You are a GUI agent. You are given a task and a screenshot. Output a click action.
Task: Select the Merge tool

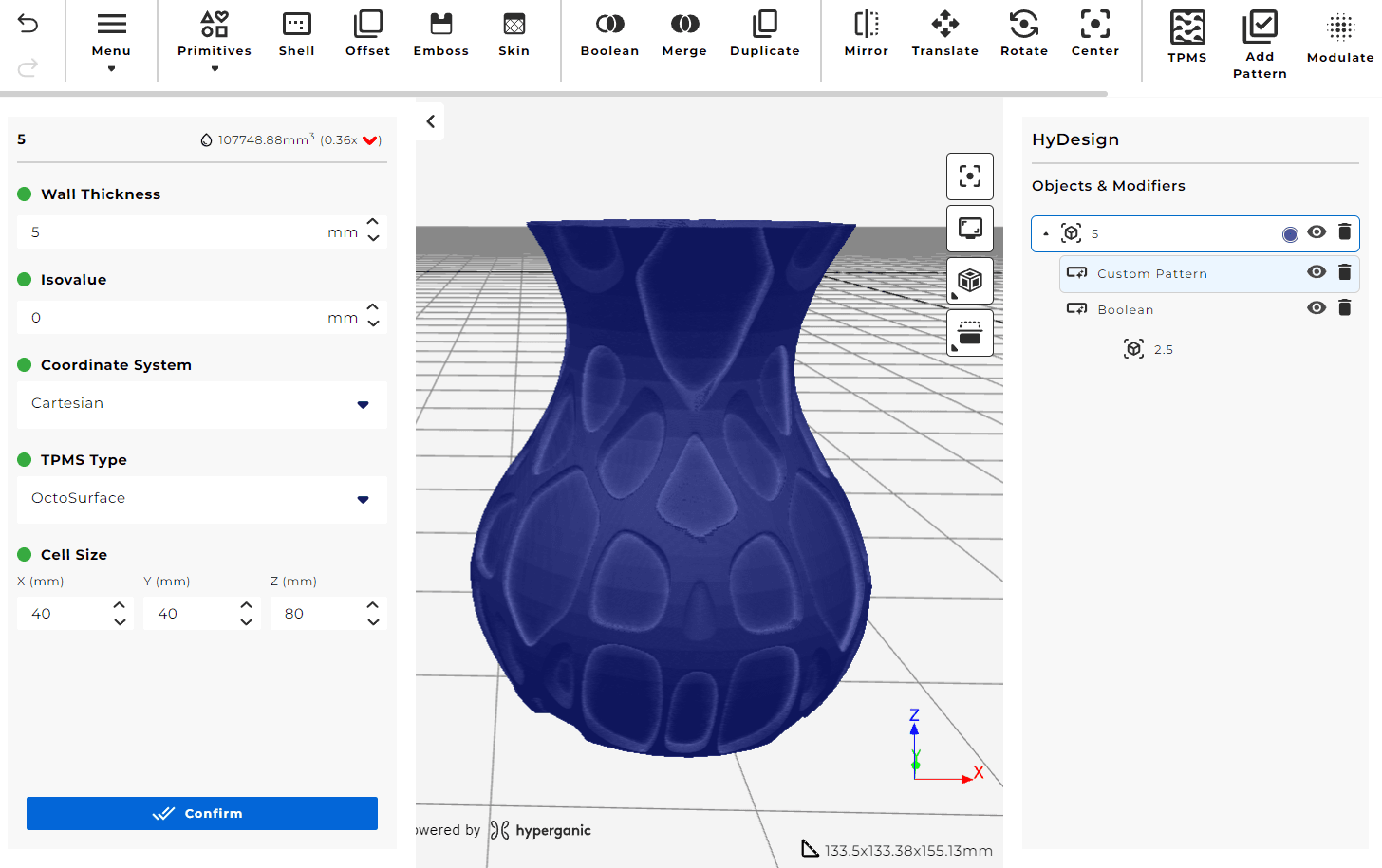[684, 35]
